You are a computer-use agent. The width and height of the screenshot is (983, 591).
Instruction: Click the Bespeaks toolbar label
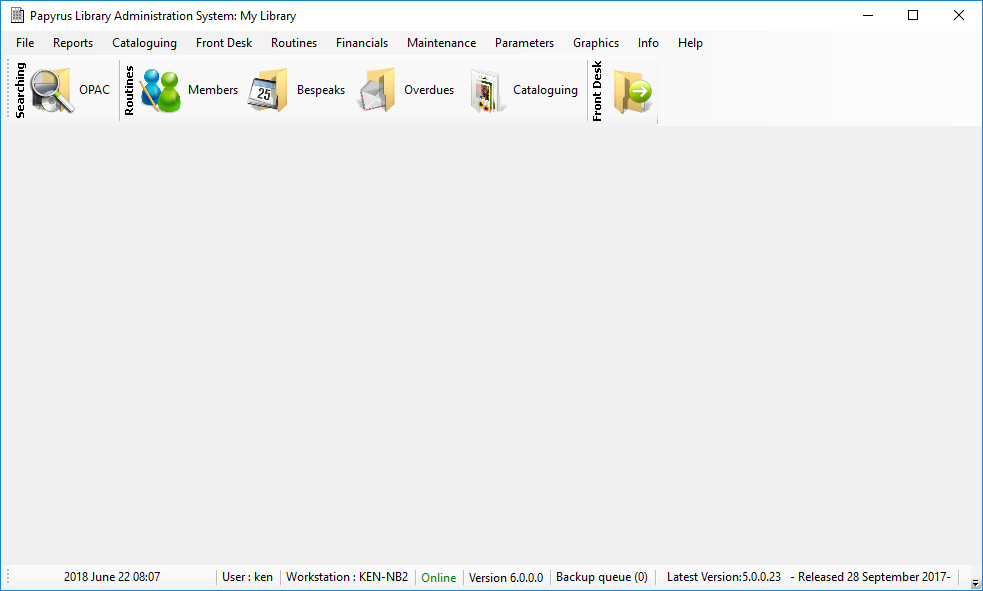pos(321,90)
